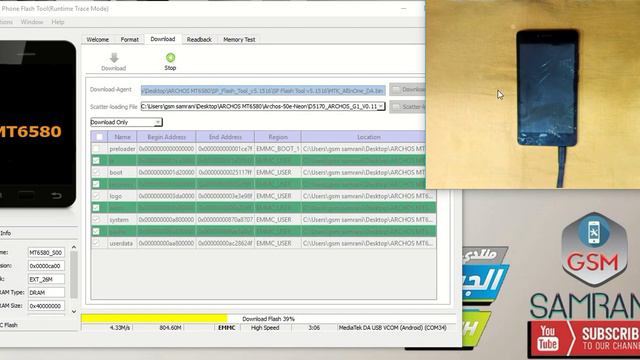This screenshot has width=640, height=360.
Task: Click the left info panel scroll-down arrow
Action: tap(74, 311)
